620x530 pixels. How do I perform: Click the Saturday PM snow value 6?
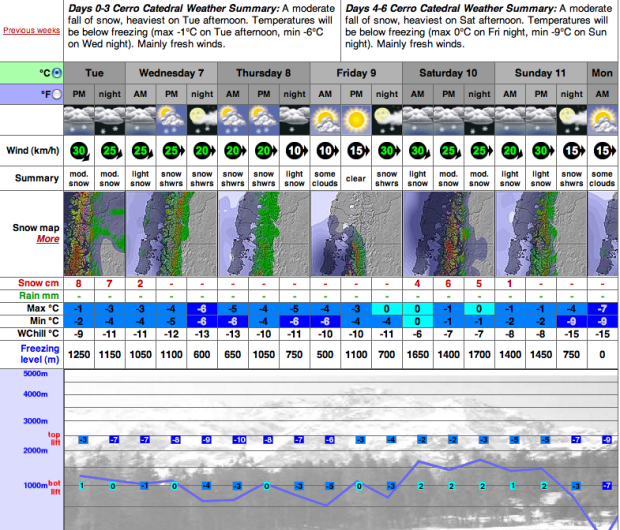pyautogui.click(x=448, y=284)
